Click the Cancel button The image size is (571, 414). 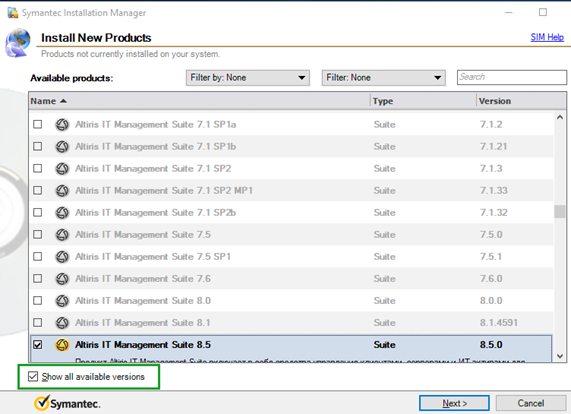pyautogui.click(x=531, y=403)
